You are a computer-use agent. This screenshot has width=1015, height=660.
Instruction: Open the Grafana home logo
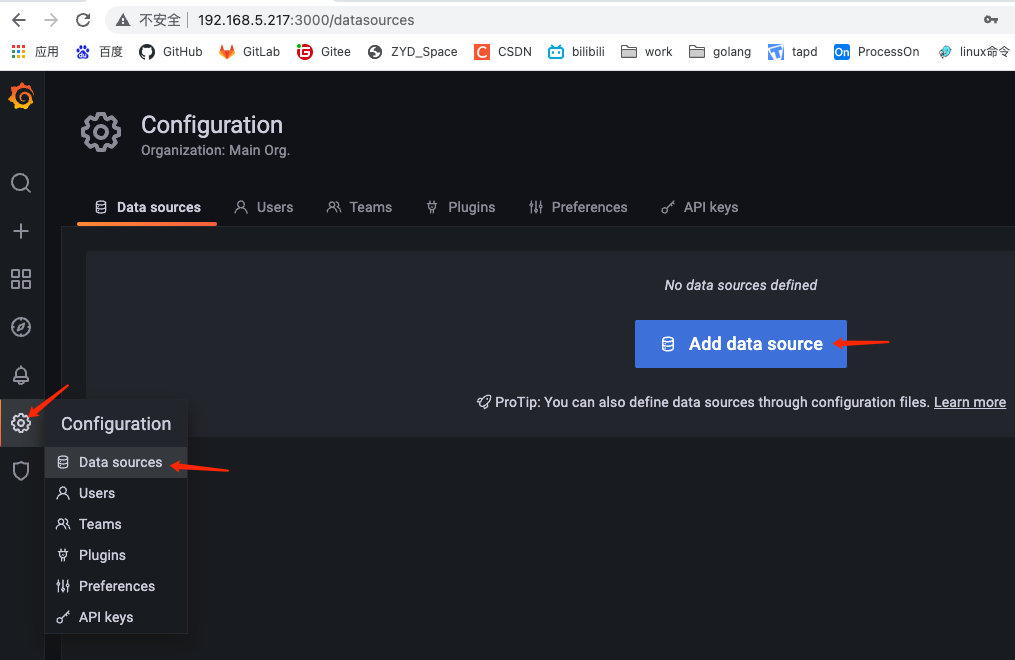click(x=21, y=96)
